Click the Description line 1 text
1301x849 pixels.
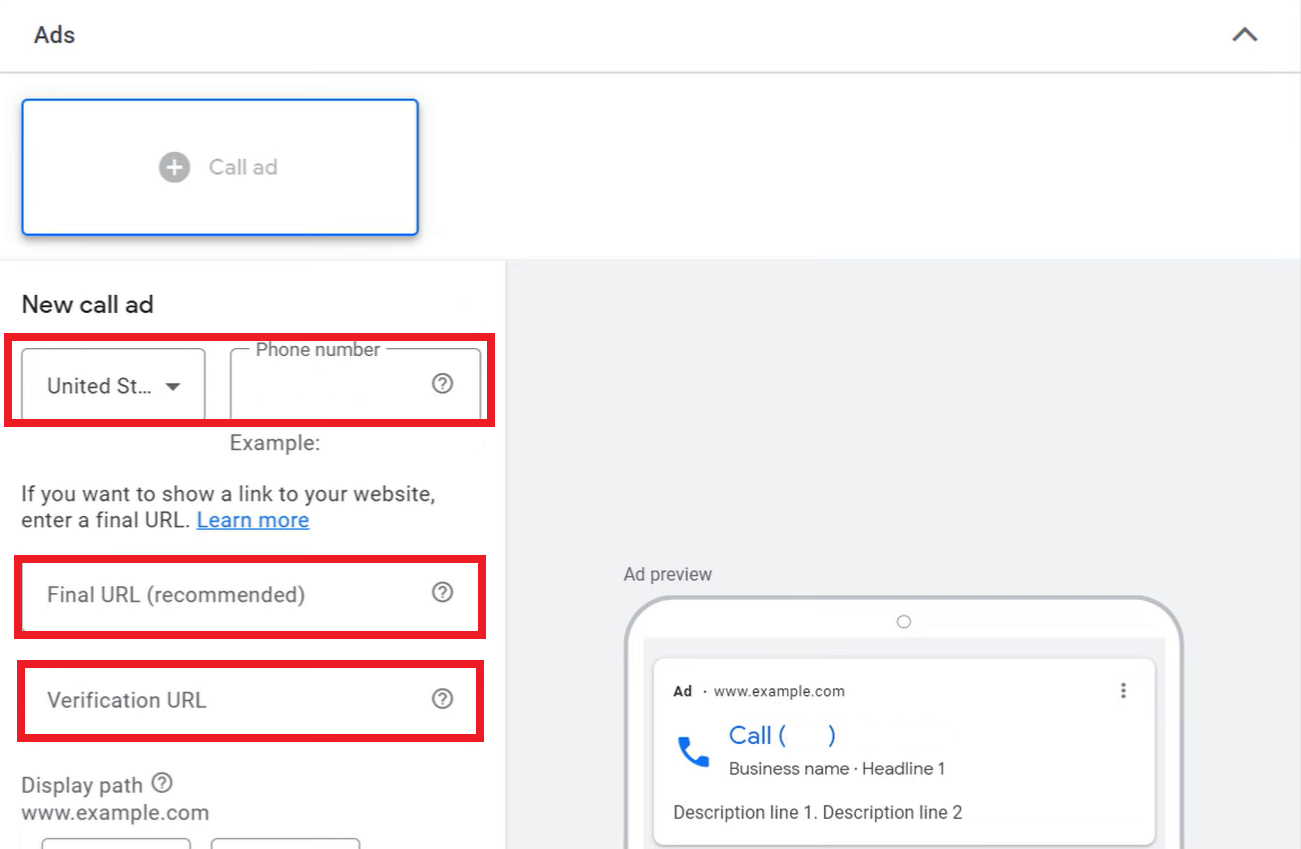pyautogui.click(x=746, y=813)
